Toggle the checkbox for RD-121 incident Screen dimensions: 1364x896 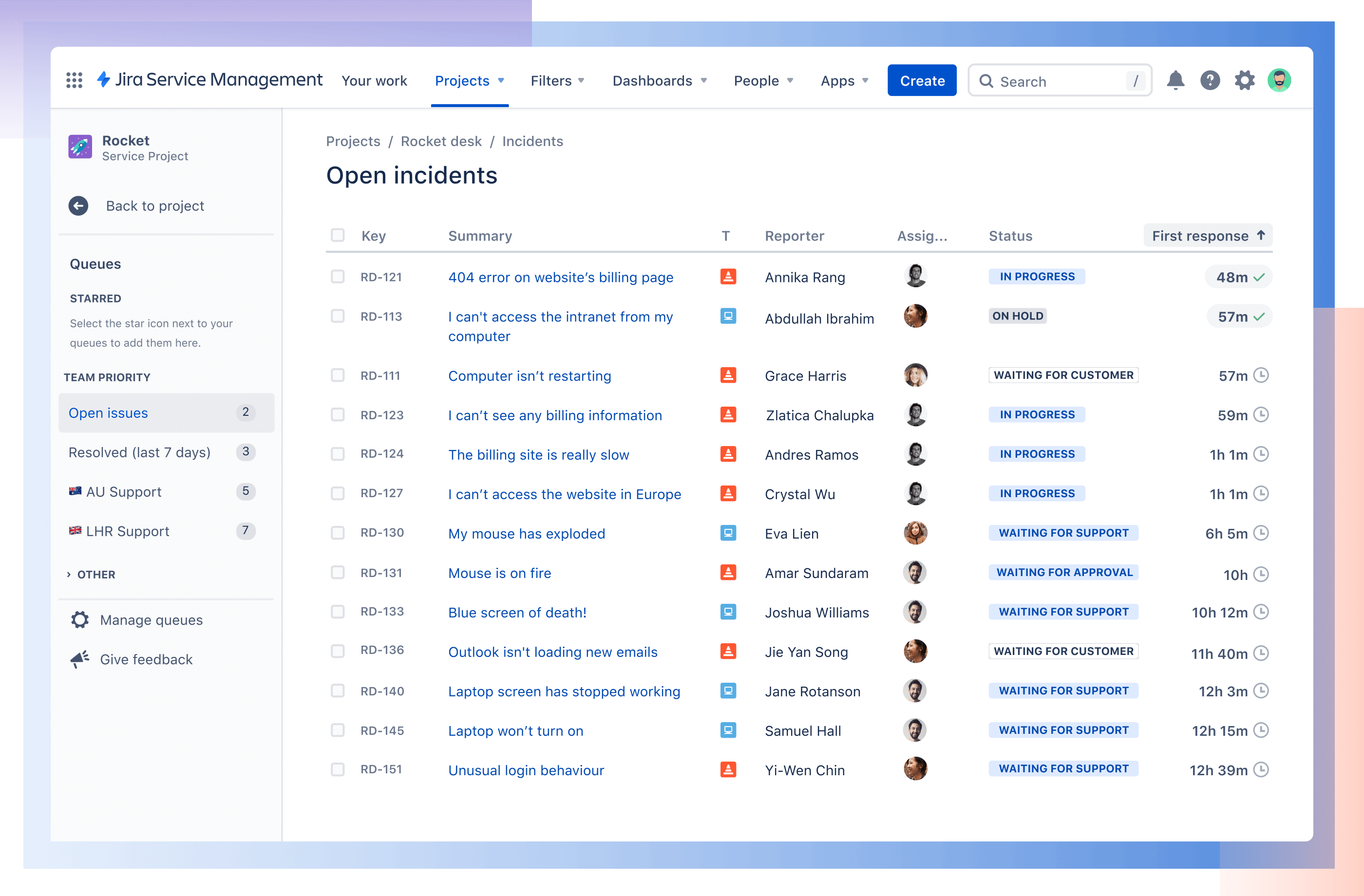click(x=335, y=277)
